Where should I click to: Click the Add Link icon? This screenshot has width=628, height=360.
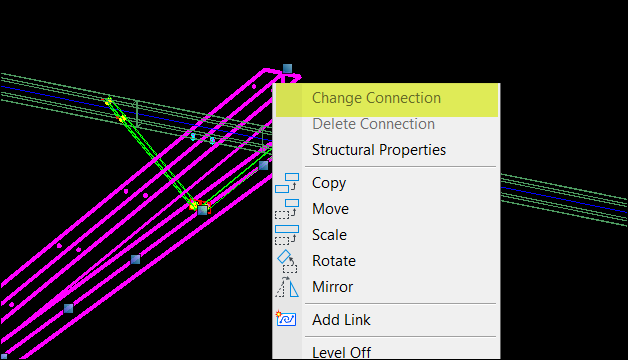[x=286, y=319]
